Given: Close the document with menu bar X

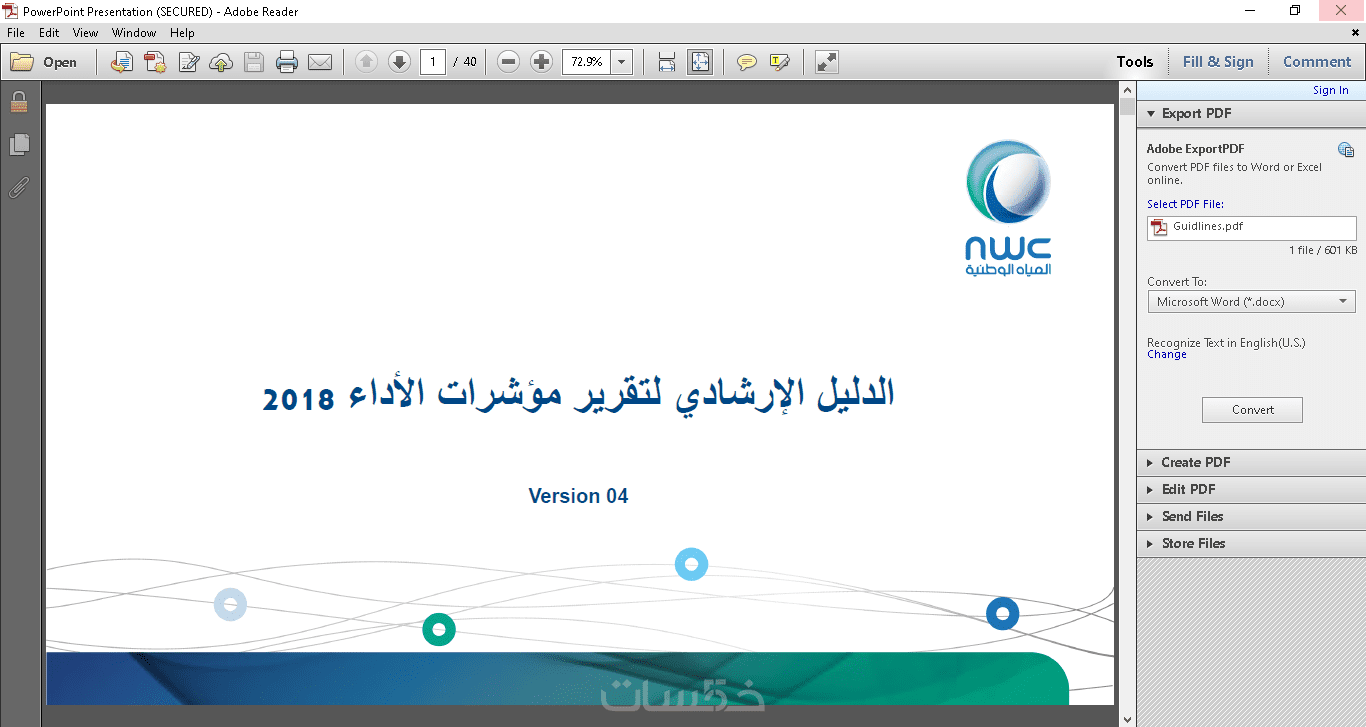Looking at the screenshot, I should pyautogui.click(x=1355, y=33).
